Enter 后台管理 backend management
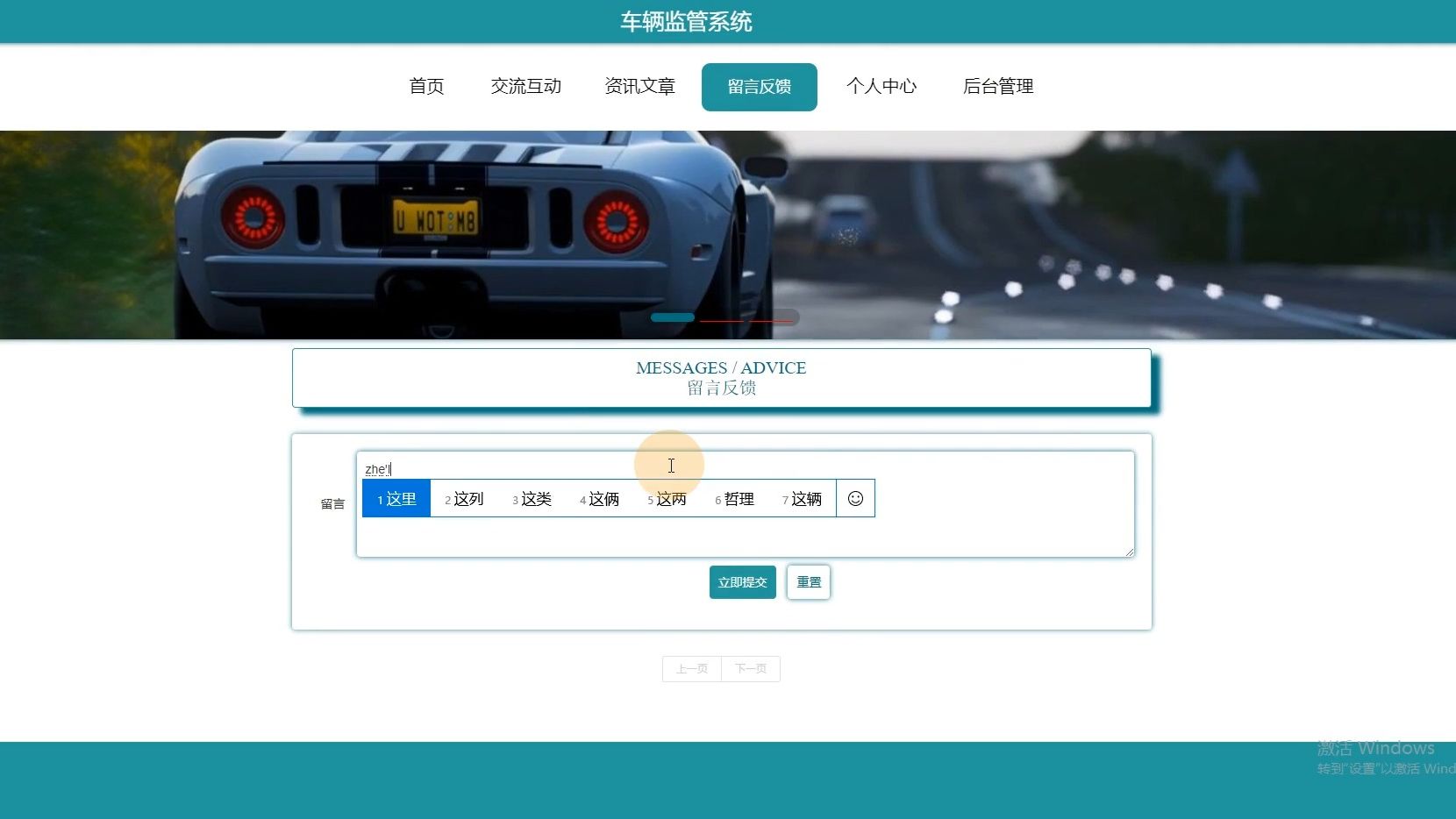Screen dimensions: 1456x819 [x=997, y=87]
